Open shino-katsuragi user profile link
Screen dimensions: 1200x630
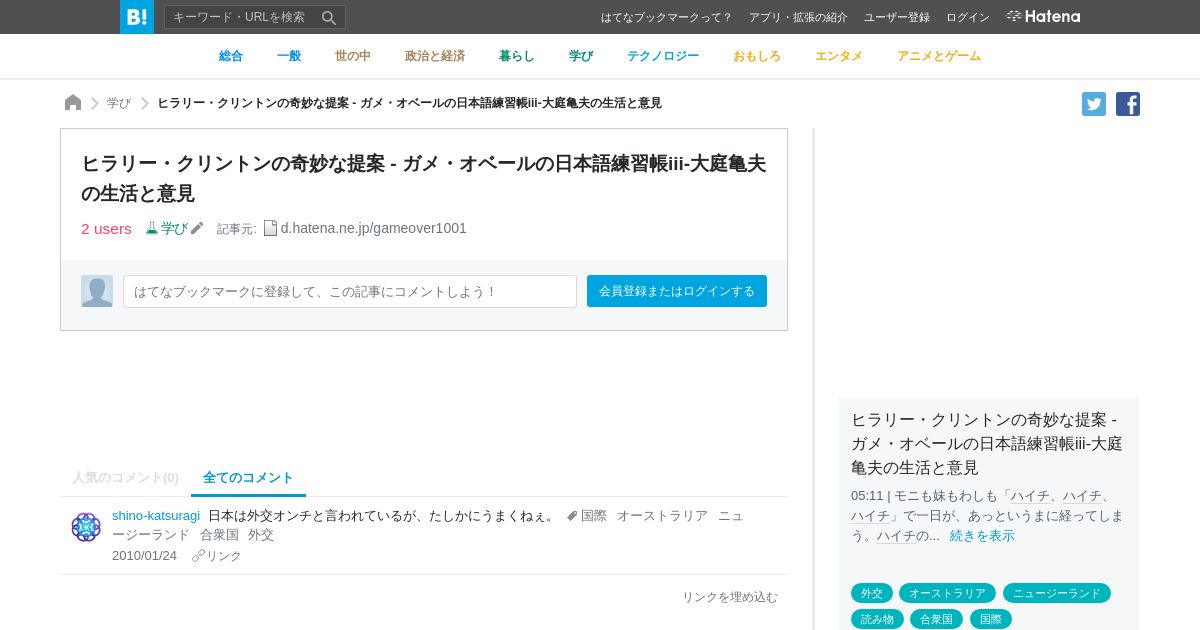[x=156, y=515]
